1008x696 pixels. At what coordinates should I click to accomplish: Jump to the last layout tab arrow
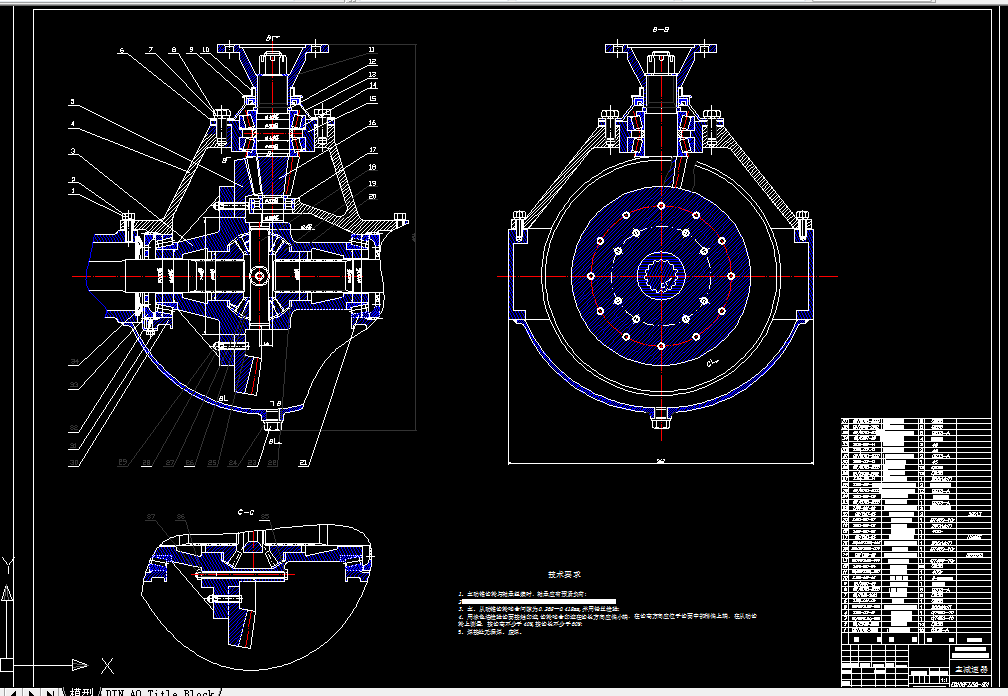point(50,693)
